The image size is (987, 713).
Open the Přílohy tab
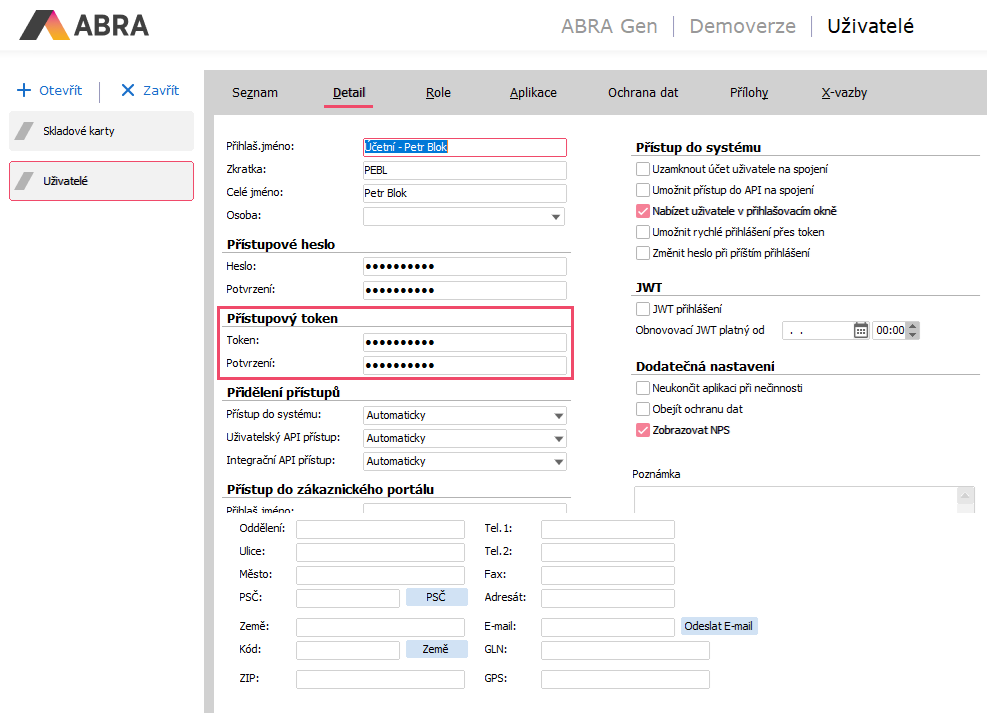tap(749, 93)
